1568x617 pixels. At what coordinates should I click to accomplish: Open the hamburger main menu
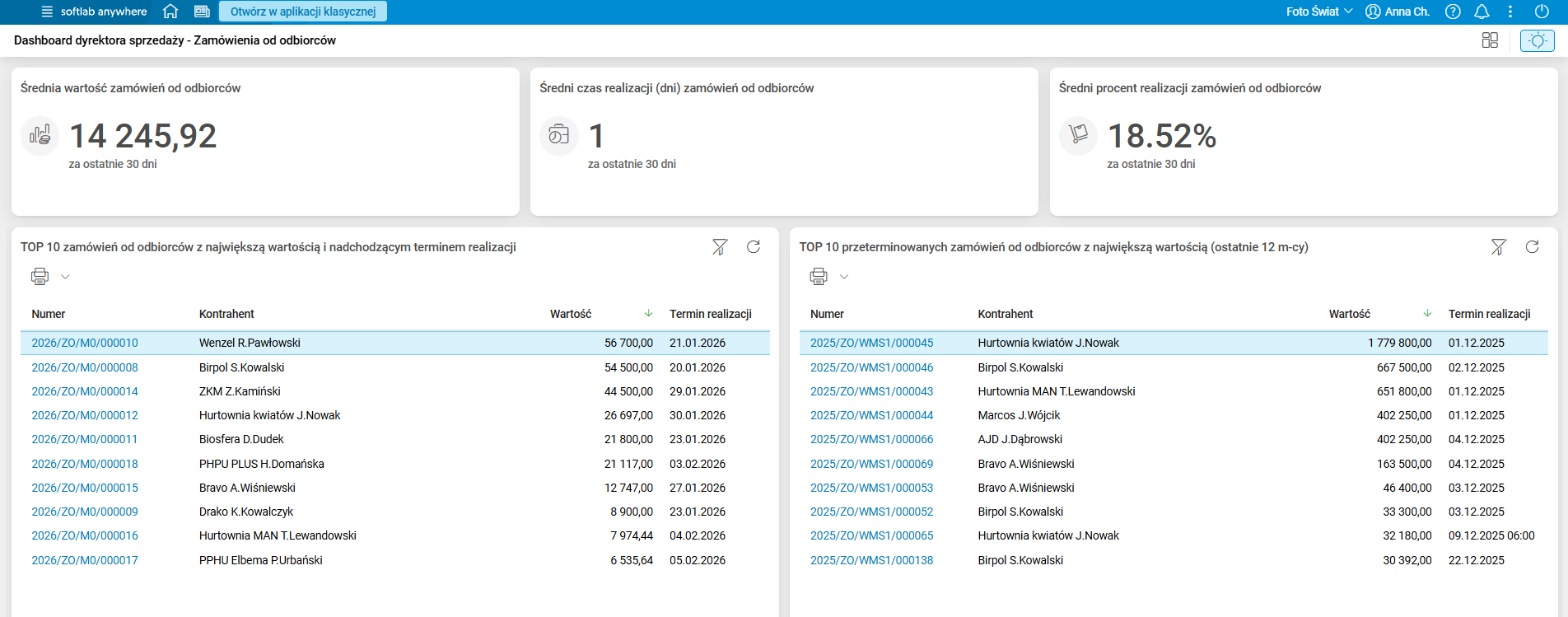(47, 12)
